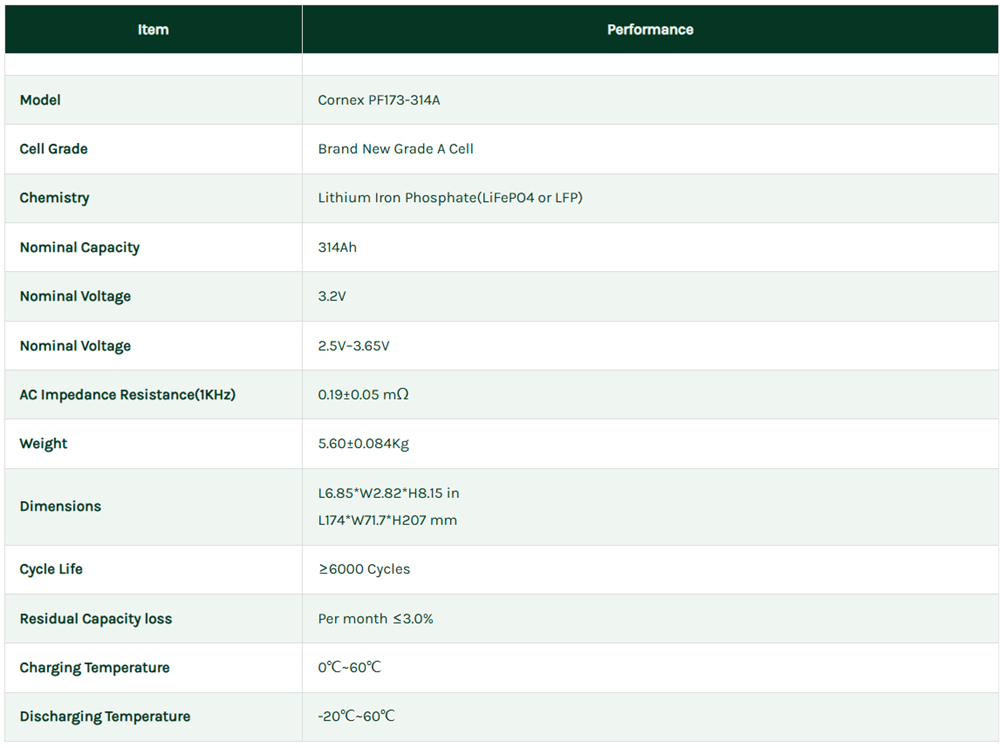
Task: Click the "Cell Grade" row label
Action: click(54, 149)
